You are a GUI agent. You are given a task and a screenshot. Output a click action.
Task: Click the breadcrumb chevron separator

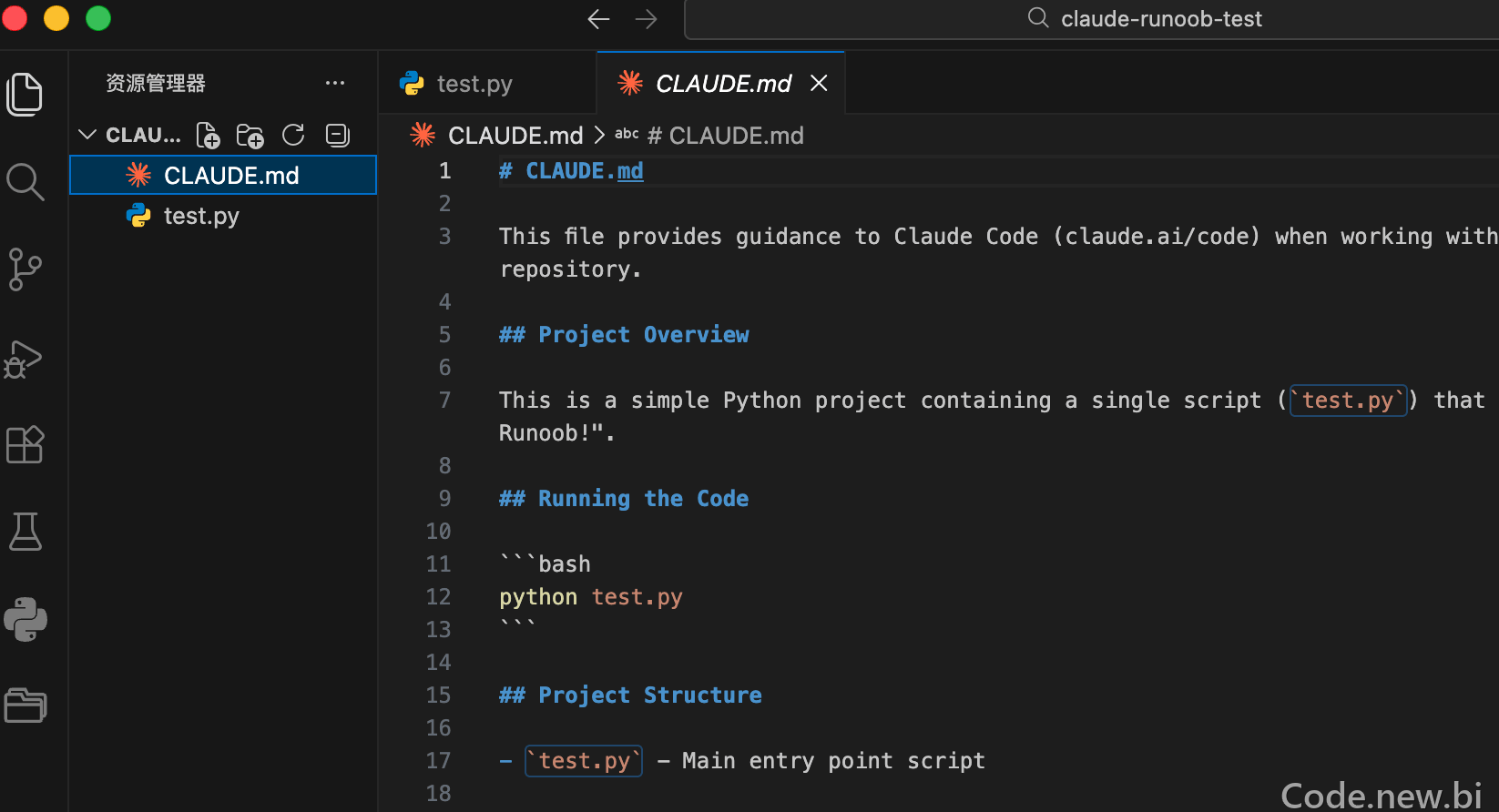pyautogui.click(x=599, y=136)
